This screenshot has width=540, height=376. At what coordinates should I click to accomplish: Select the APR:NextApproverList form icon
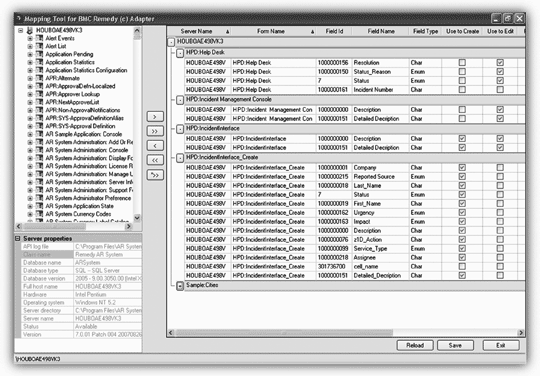[40, 102]
